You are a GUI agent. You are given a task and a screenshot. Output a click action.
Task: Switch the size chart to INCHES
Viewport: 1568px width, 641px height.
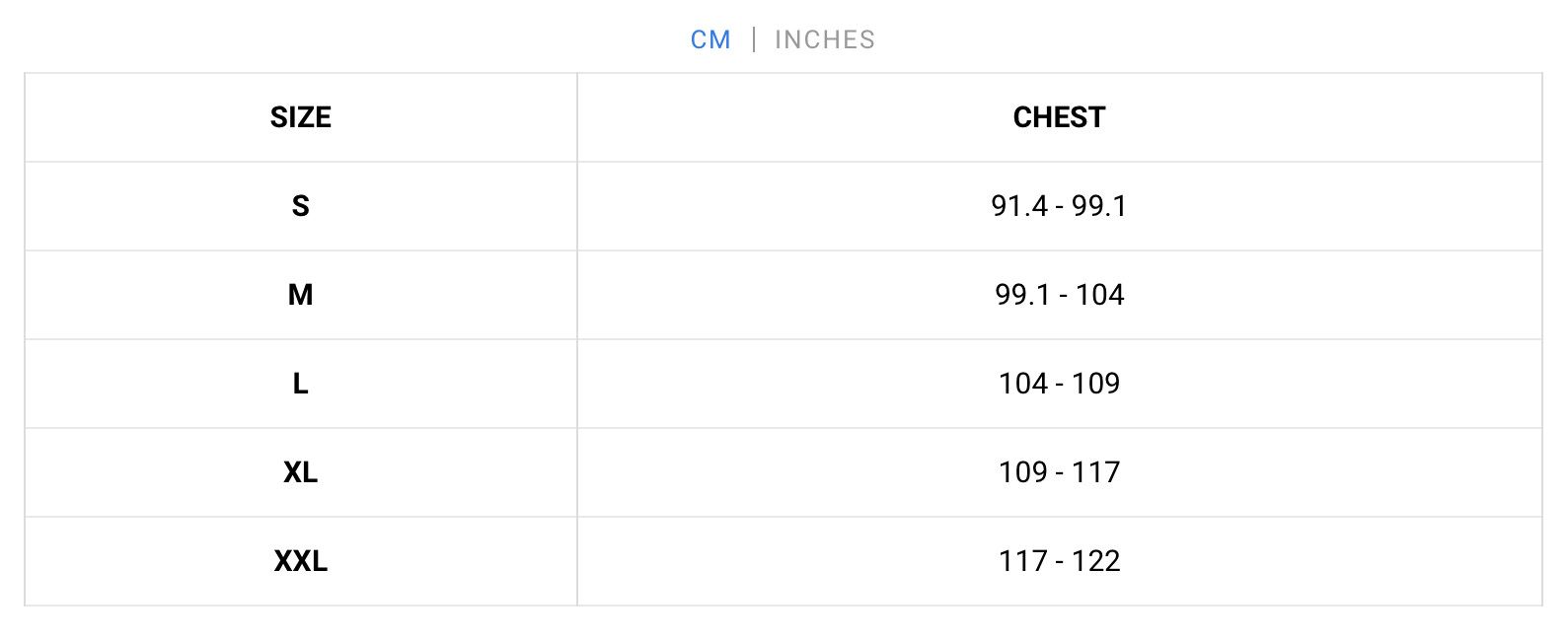(x=825, y=39)
